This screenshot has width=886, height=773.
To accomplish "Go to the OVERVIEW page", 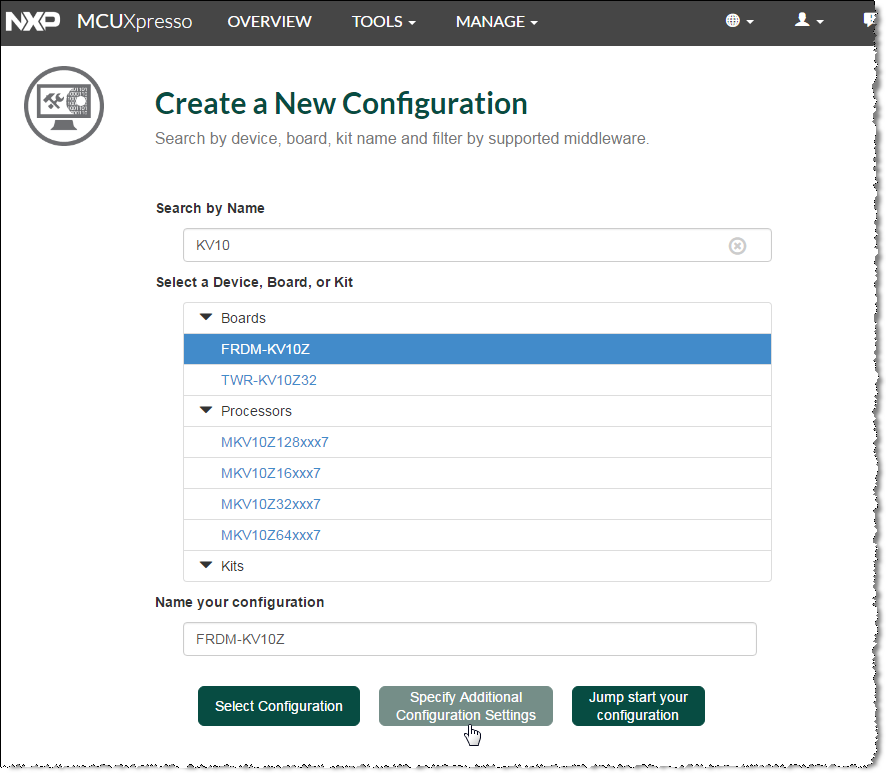I will (269, 21).
